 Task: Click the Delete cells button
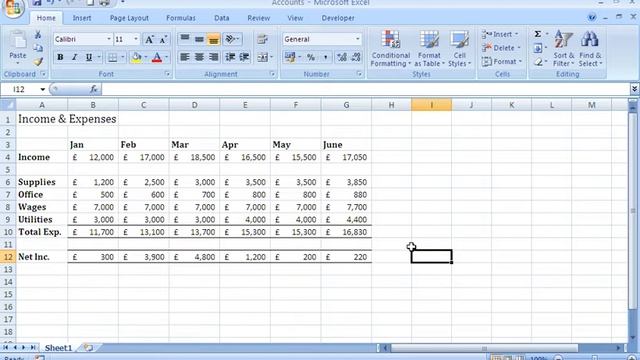(x=501, y=48)
